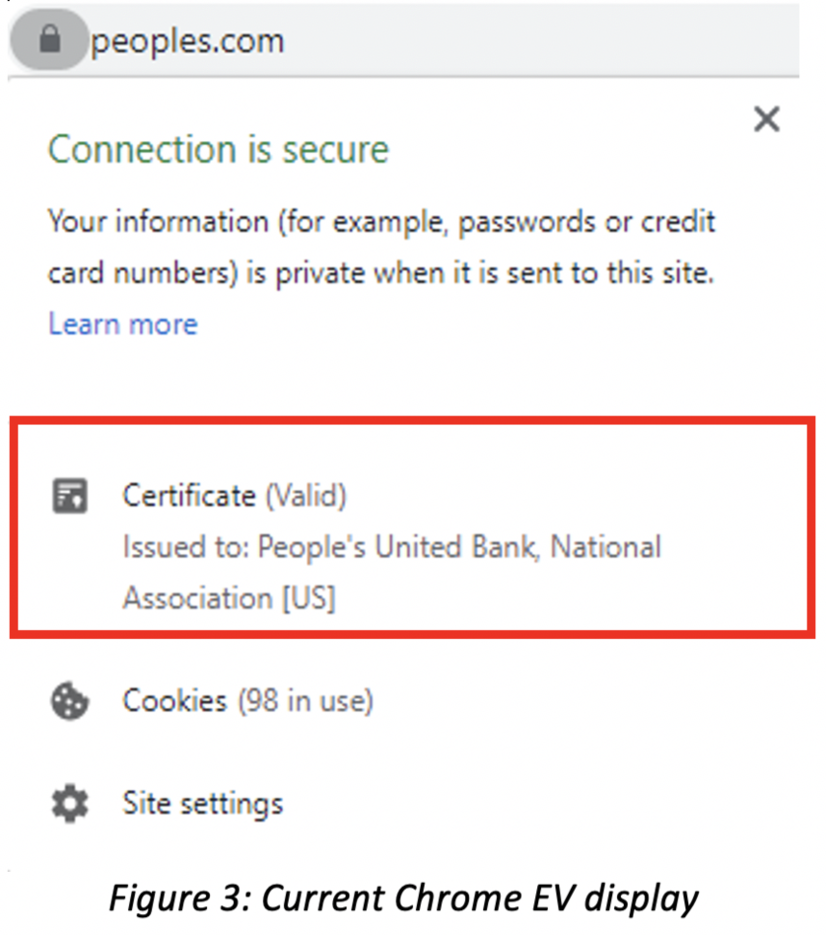
Task: Click 'card numbers) is private' text line
Action: tap(380, 272)
